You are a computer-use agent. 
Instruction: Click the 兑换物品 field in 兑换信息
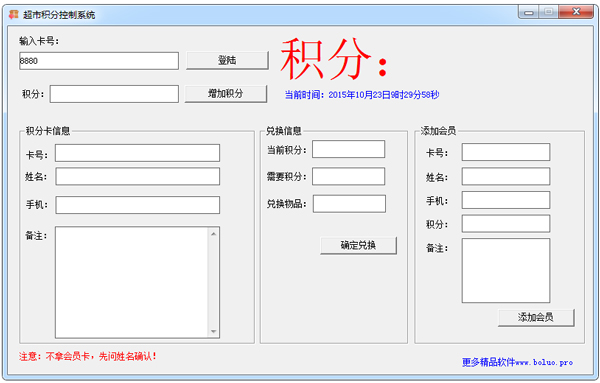pyautogui.click(x=349, y=204)
